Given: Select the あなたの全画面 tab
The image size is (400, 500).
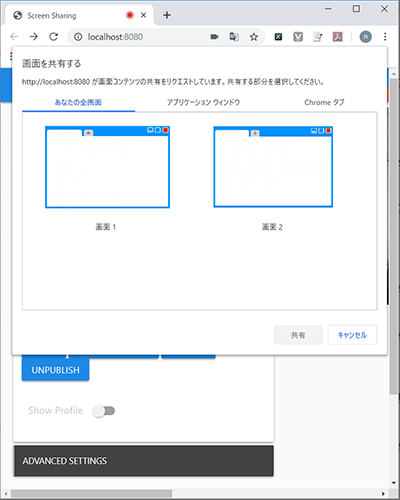Looking at the screenshot, I should pyautogui.click(x=78, y=102).
